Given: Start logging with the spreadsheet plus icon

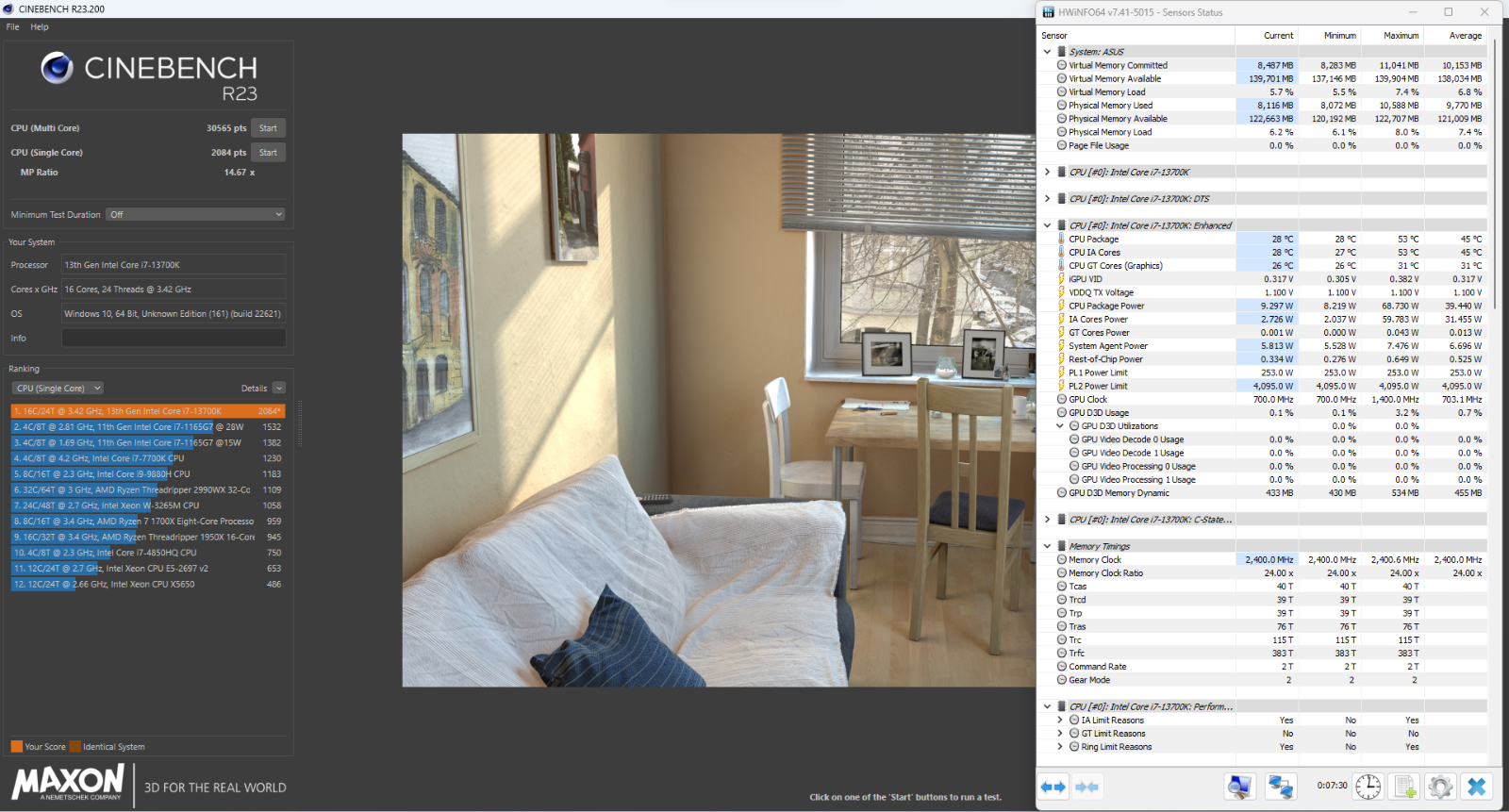Looking at the screenshot, I should tap(1404, 787).
